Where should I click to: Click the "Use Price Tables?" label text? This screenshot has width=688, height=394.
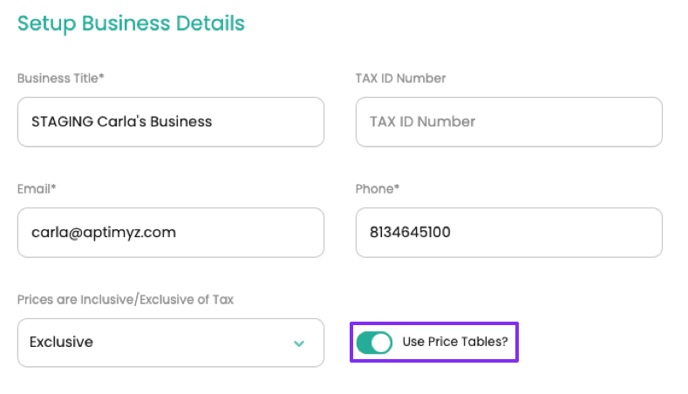pos(455,342)
